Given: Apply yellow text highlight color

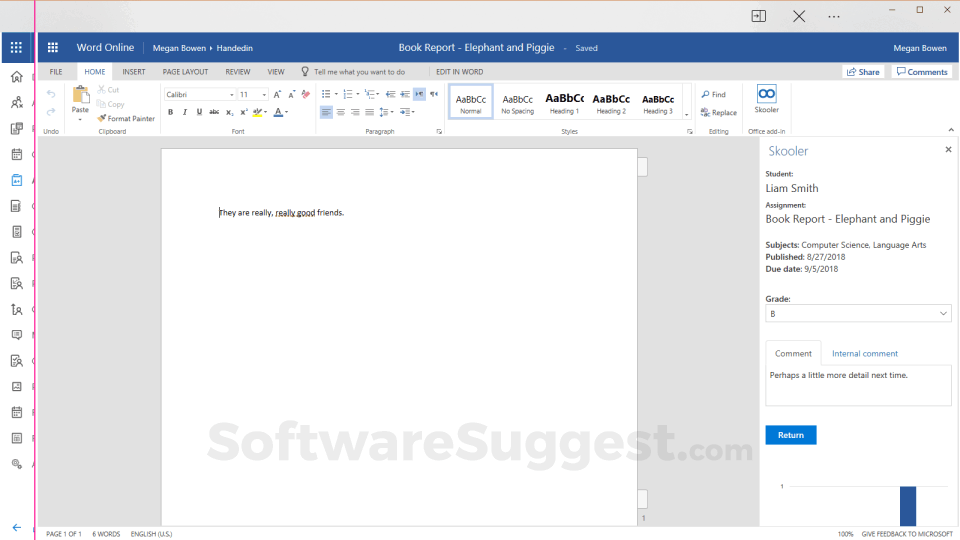Looking at the screenshot, I should [257, 112].
